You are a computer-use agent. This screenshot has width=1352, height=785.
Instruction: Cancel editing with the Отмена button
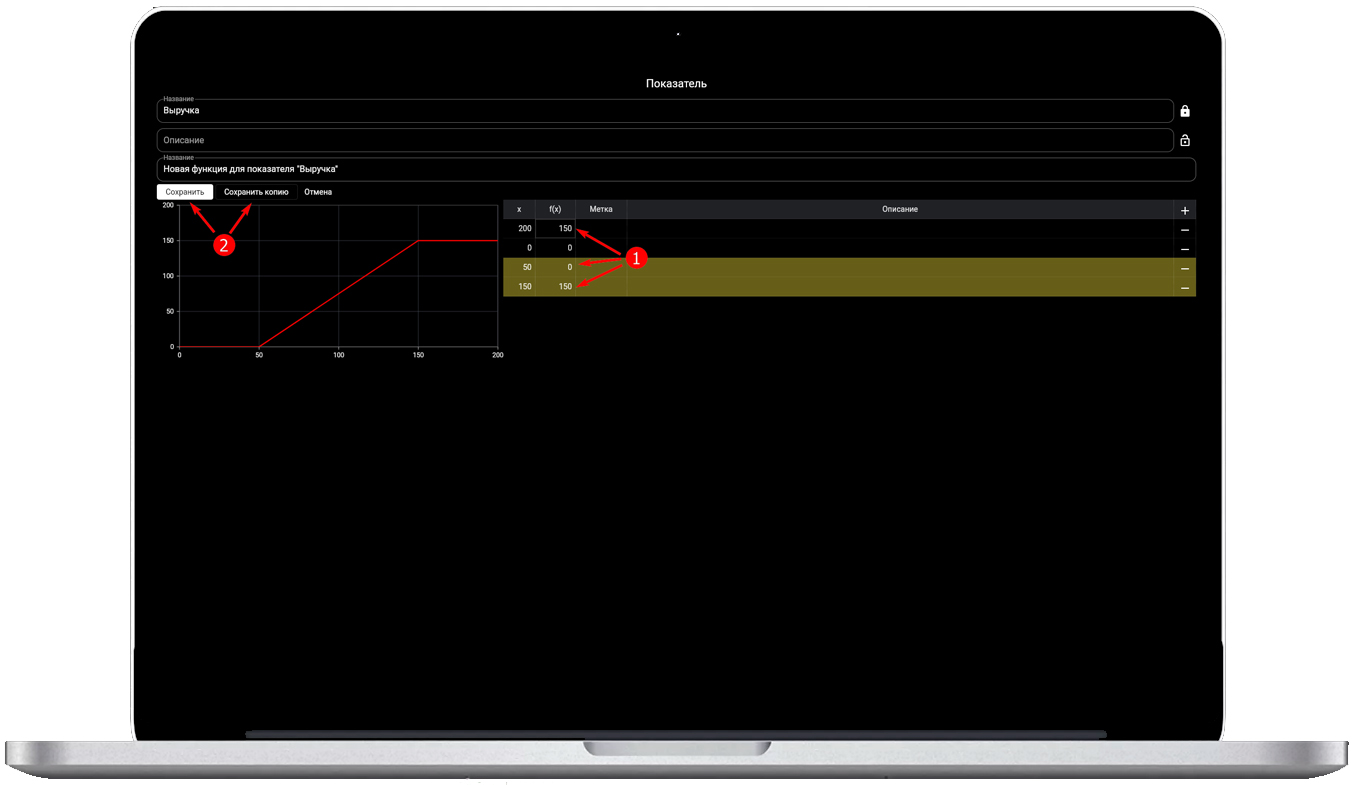318,192
